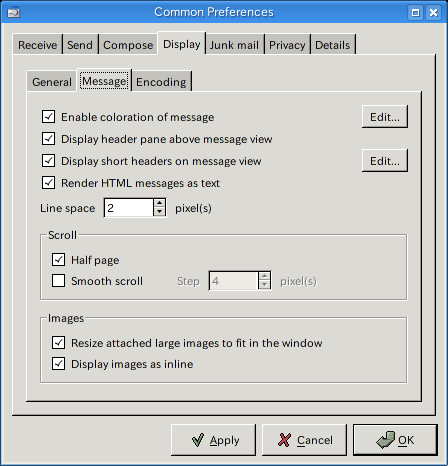
Task: Toggle the Half page scroll option
Action: [59, 260]
